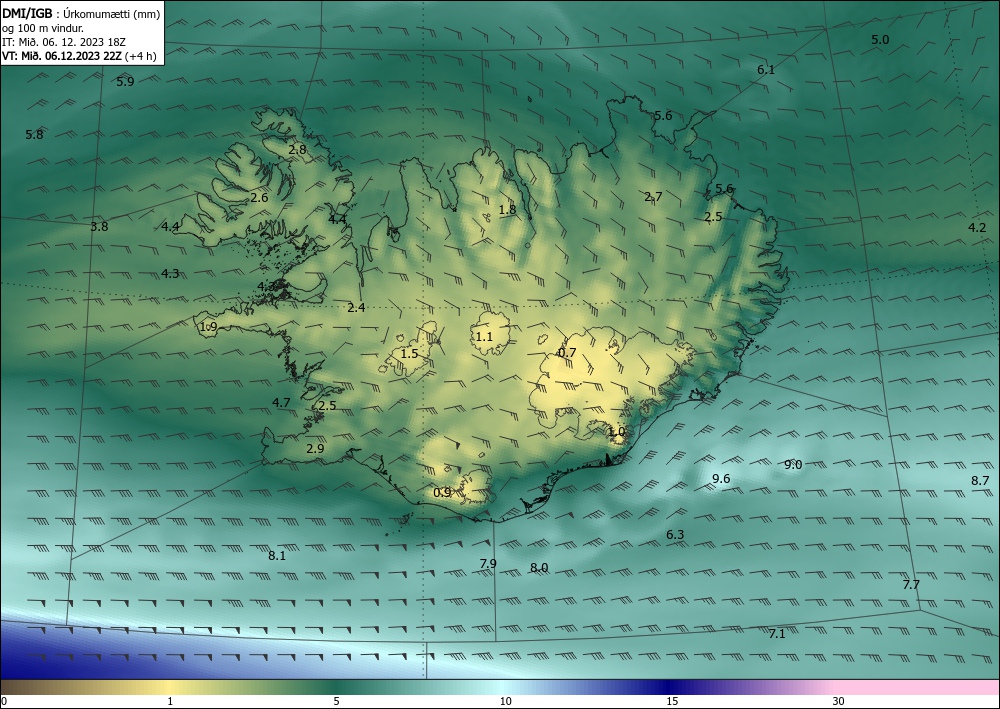Click the map value 9.0
This screenshot has height=709, width=1000.
(x=793, y=465)
